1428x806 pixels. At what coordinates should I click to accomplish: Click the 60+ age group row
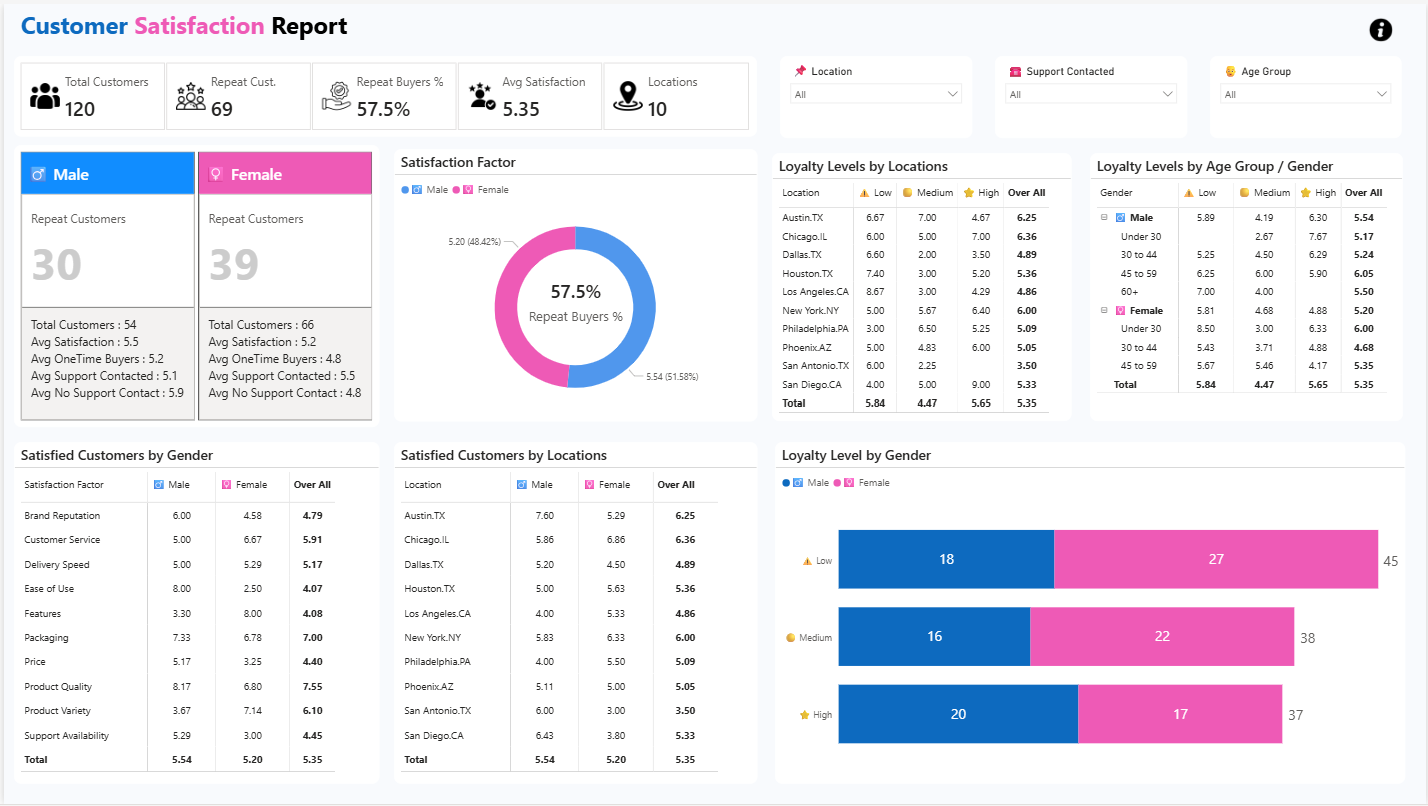point(1241,292)
